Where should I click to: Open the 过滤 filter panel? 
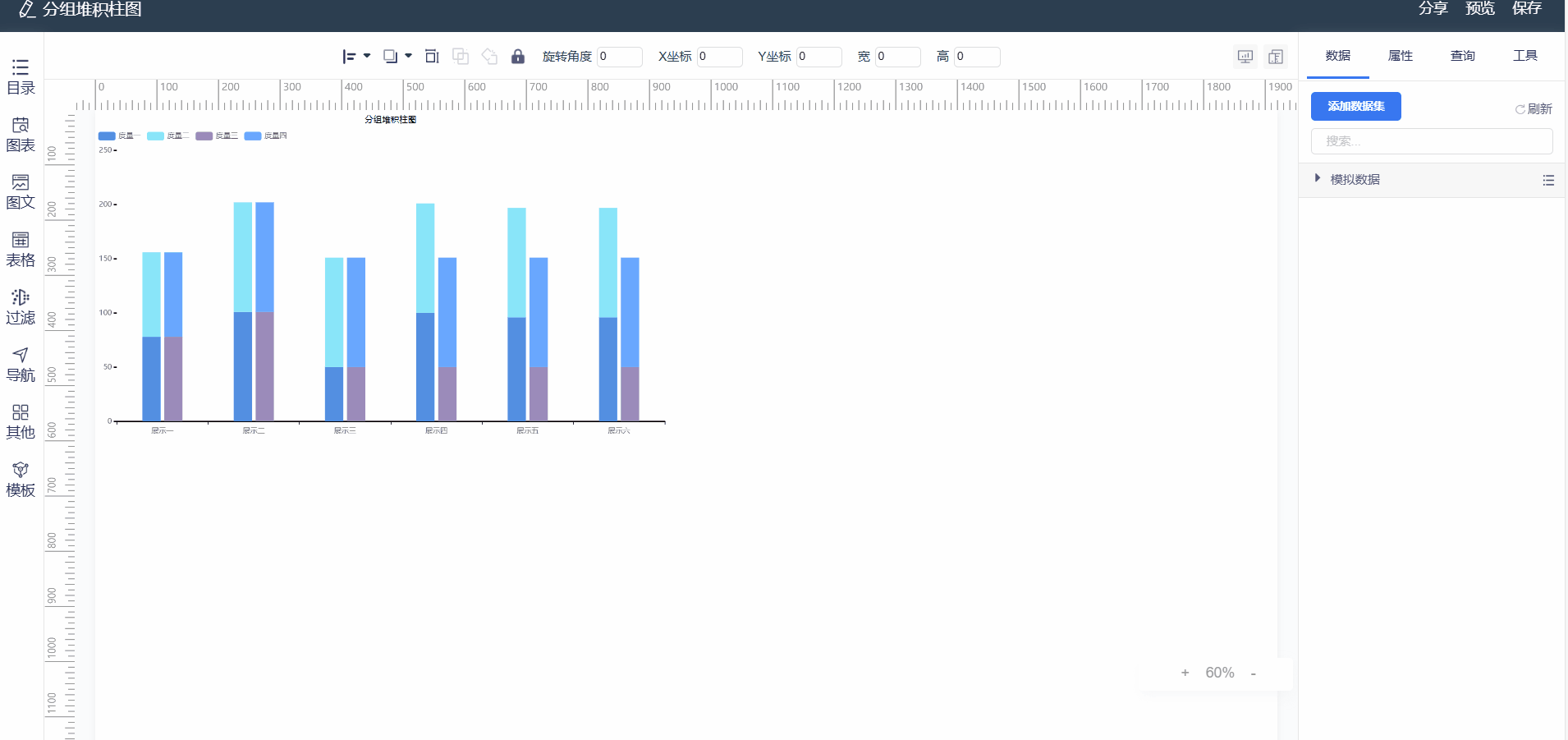click(x=21, y=307)
